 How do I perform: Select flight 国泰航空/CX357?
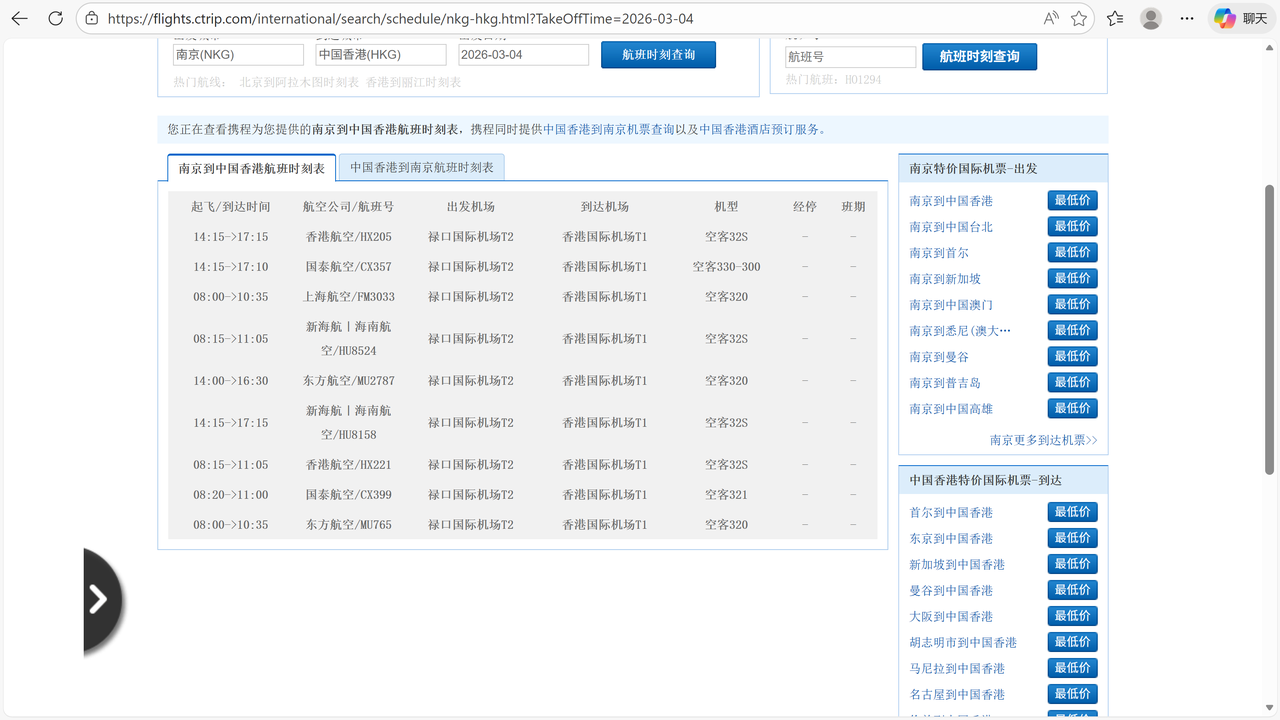[x=349, y=267]
